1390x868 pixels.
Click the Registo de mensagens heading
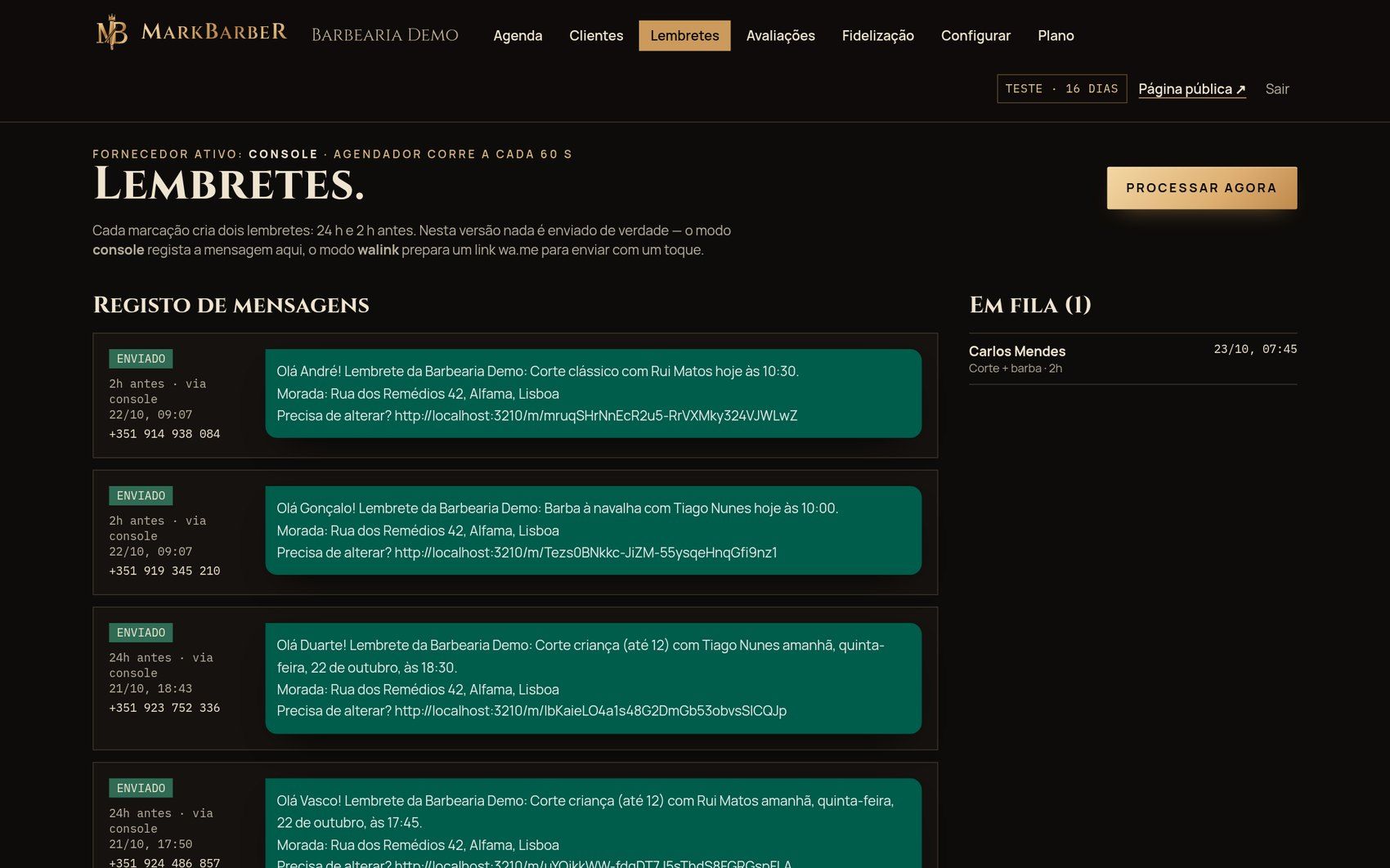(231, 305)
